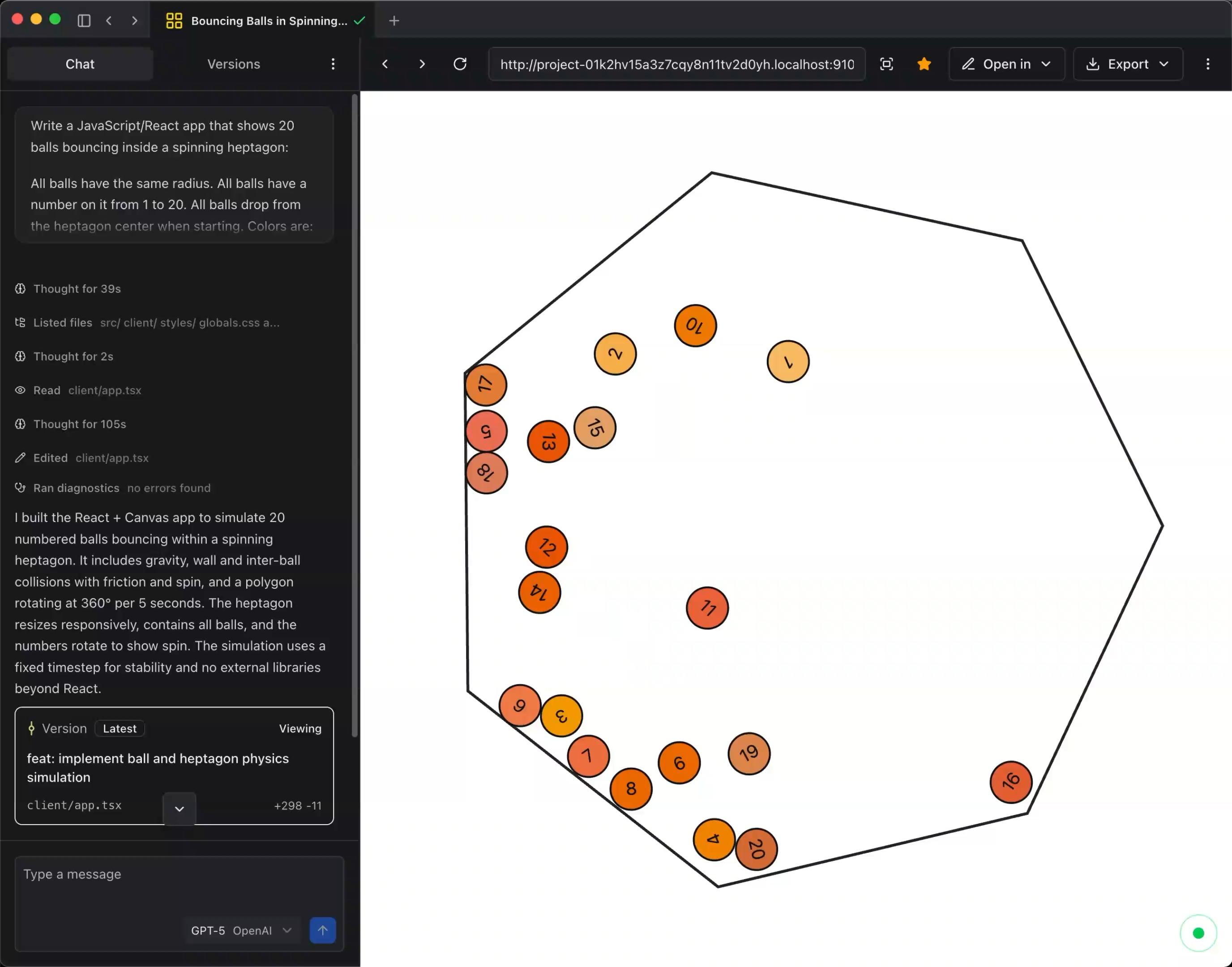Open chat panel three-dot menu

pos(333,64)
